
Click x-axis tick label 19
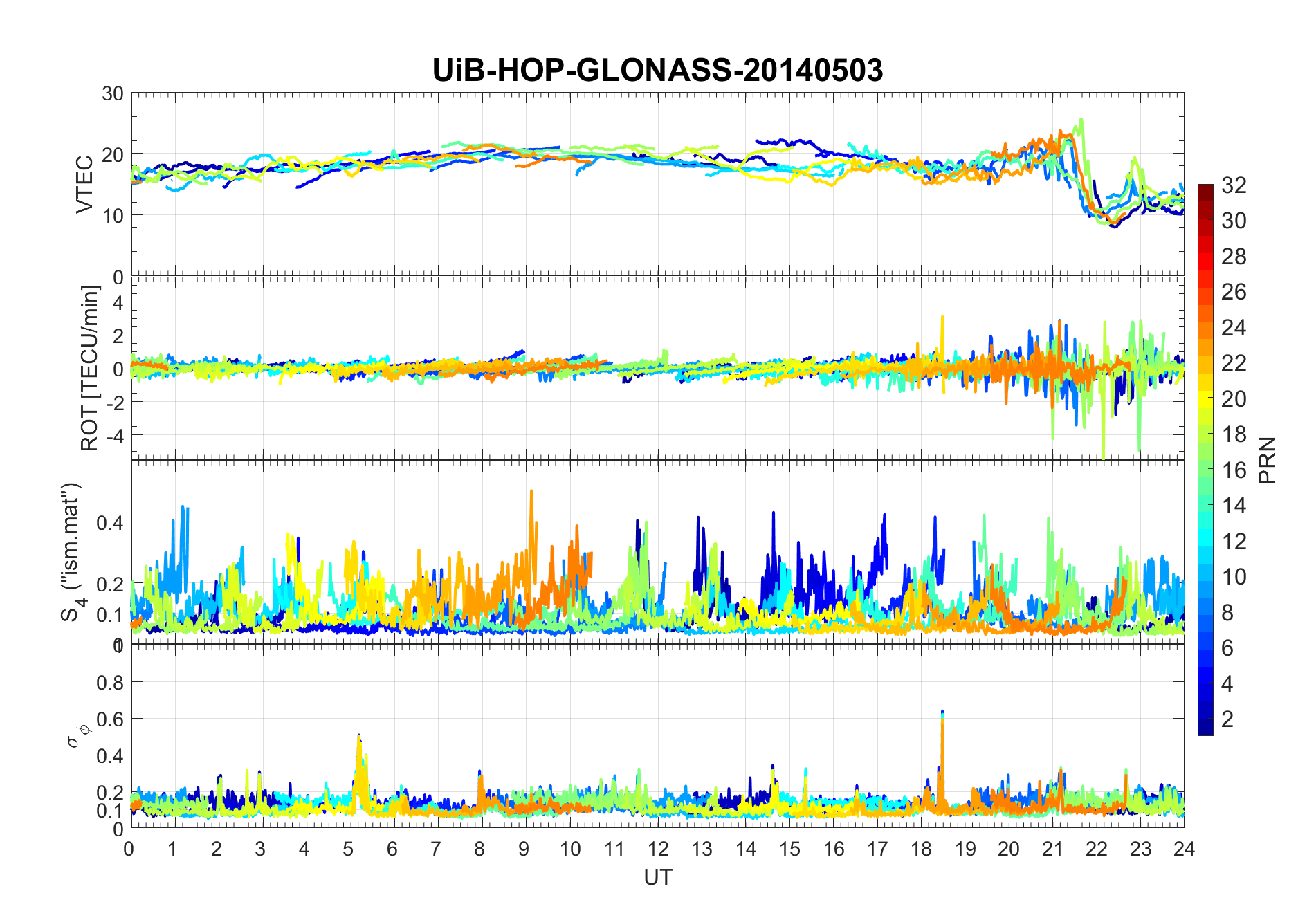965,848
